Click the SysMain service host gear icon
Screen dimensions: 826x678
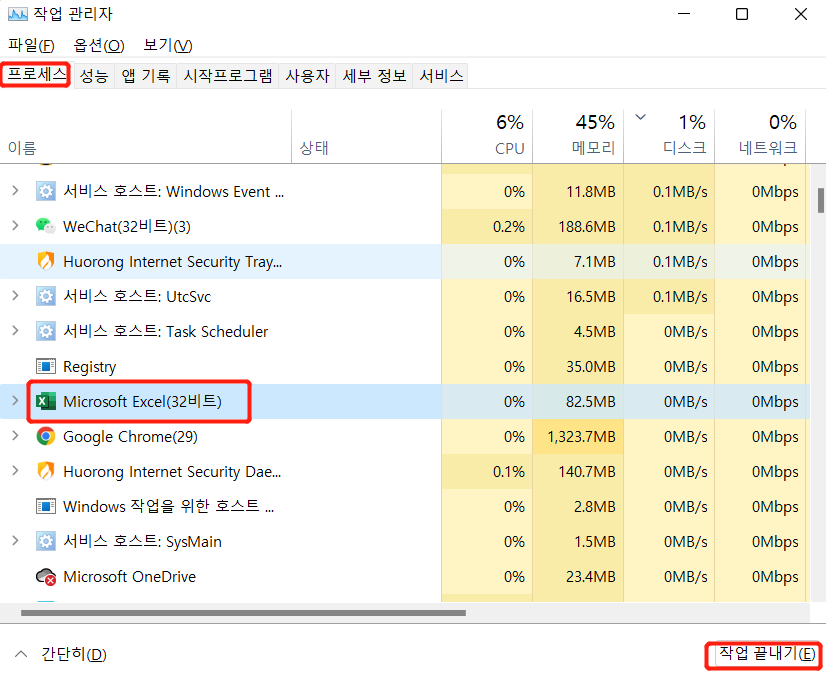[x=44, y=541]
